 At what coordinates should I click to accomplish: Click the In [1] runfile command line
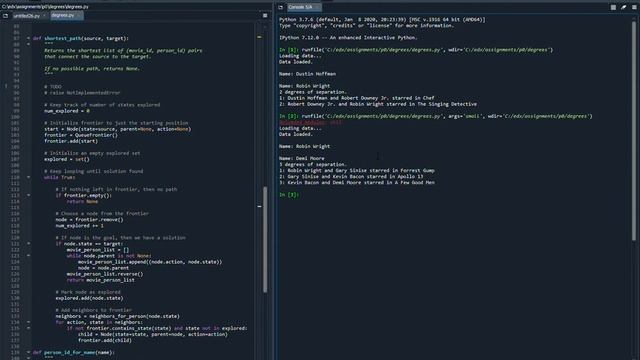click(416, 50)
